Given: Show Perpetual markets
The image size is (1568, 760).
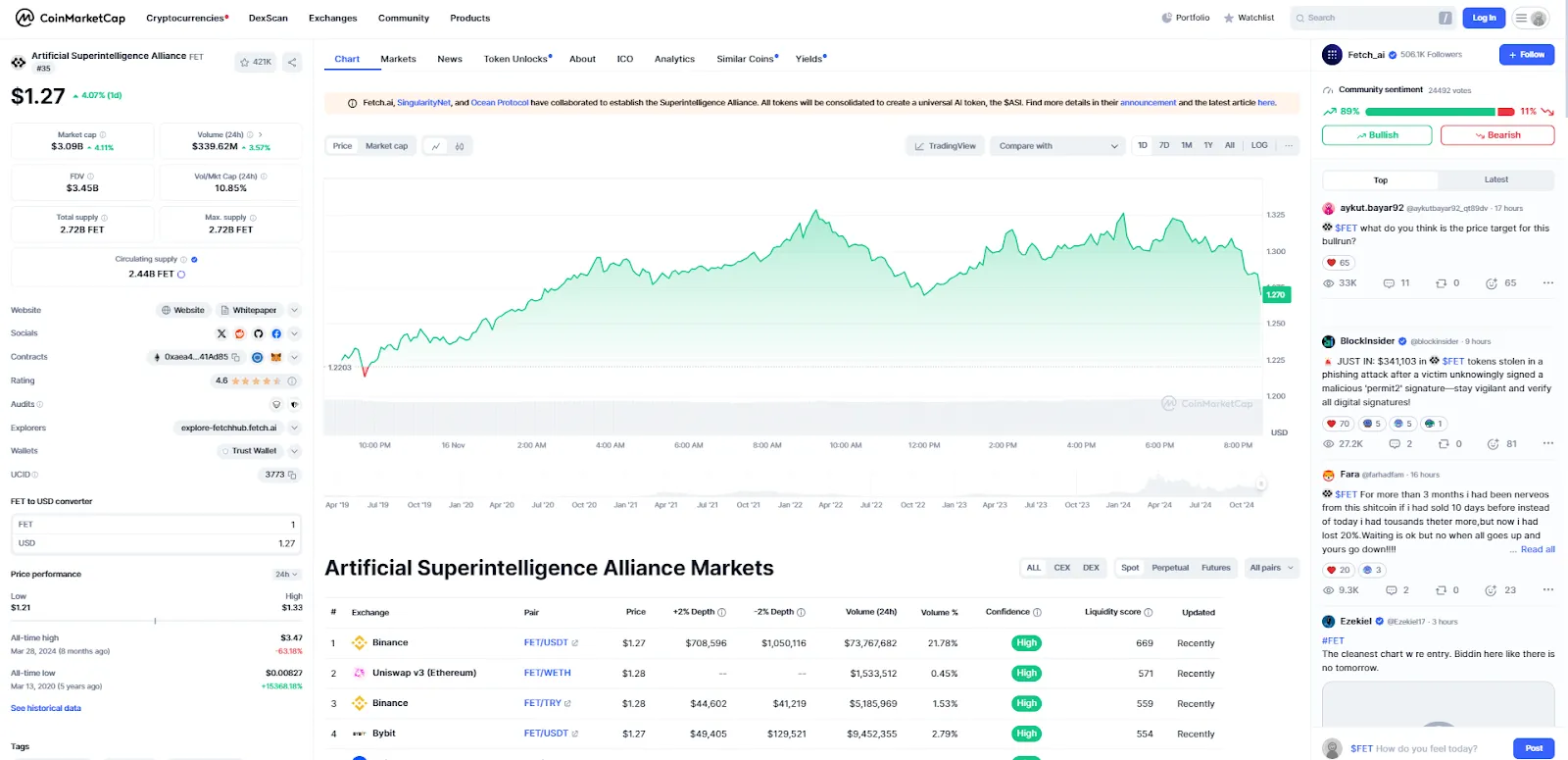Looking at the screenshot, I should pyautogui.click(x=1170, y=568).
